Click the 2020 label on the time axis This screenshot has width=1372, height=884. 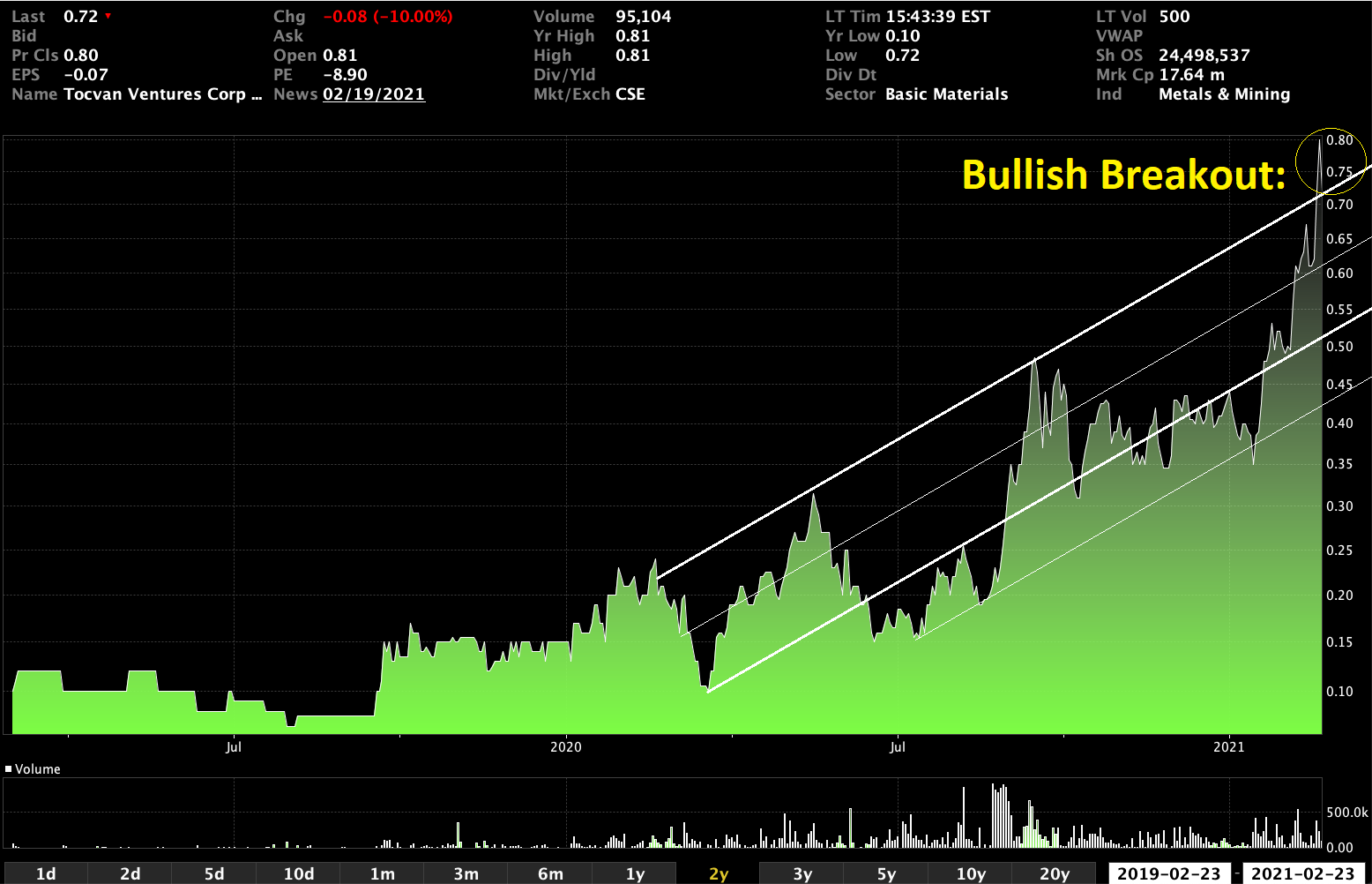[x=566, y=747]
